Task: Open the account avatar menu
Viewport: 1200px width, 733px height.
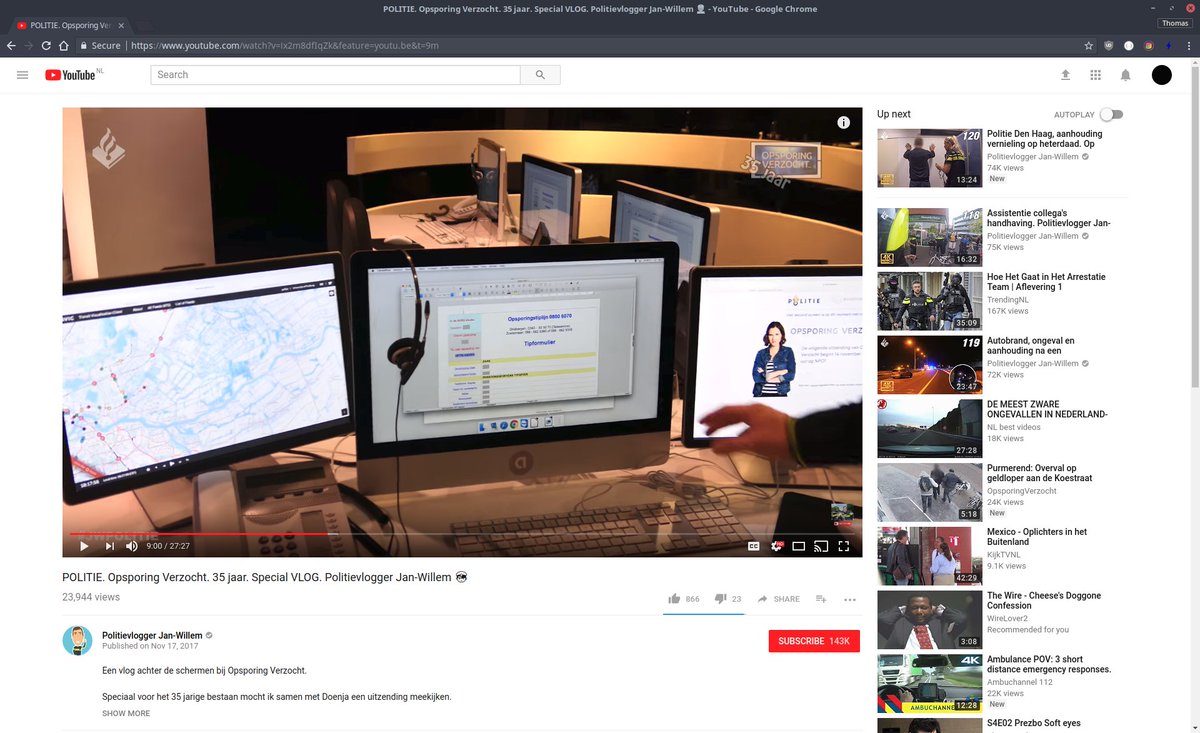Action: [x=1161, y=75]
